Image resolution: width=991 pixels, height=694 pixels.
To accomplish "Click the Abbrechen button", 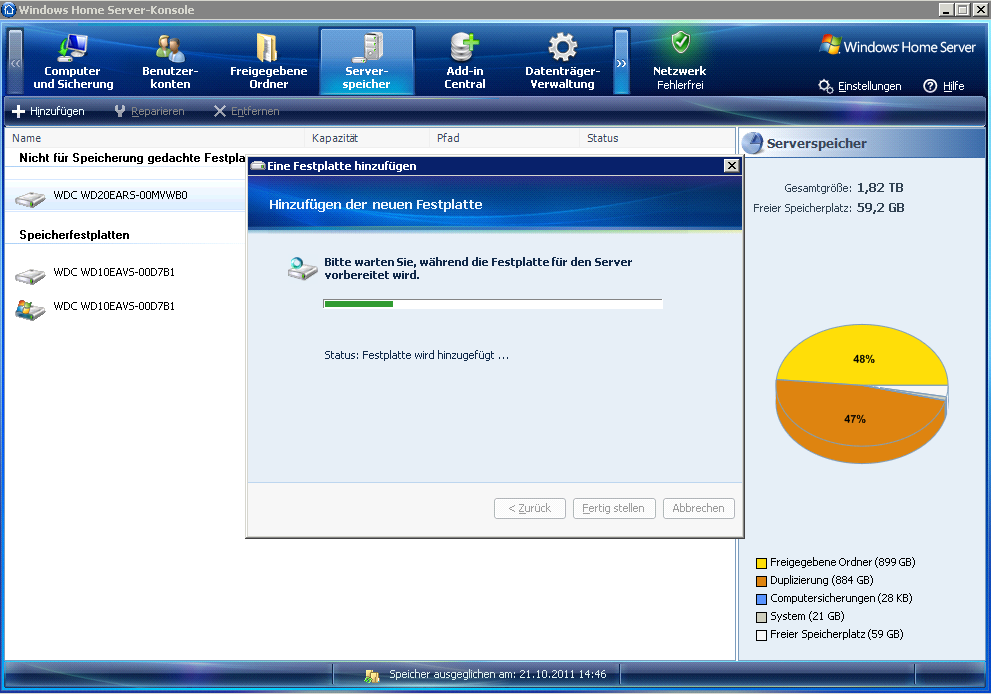I will pyautogui.click(x=698, y=508).
